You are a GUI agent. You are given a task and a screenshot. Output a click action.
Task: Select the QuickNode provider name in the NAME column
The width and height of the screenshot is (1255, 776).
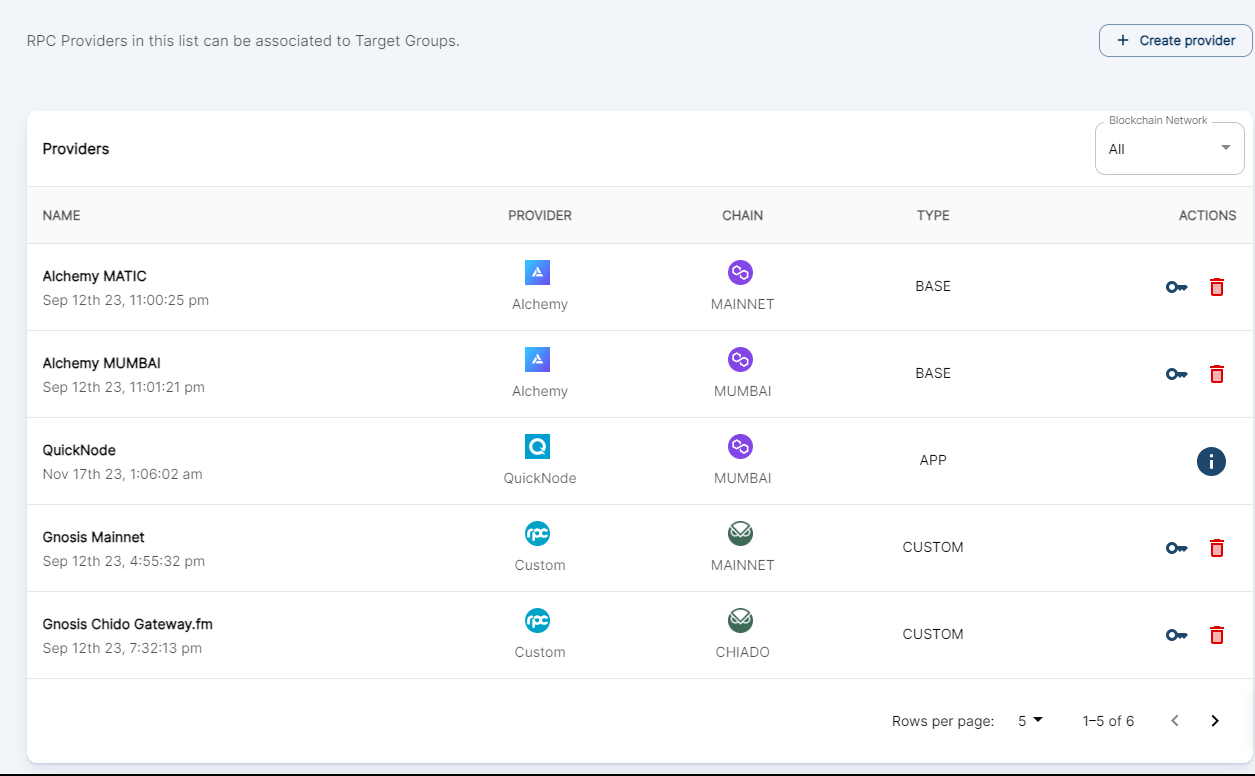[80, 450]
